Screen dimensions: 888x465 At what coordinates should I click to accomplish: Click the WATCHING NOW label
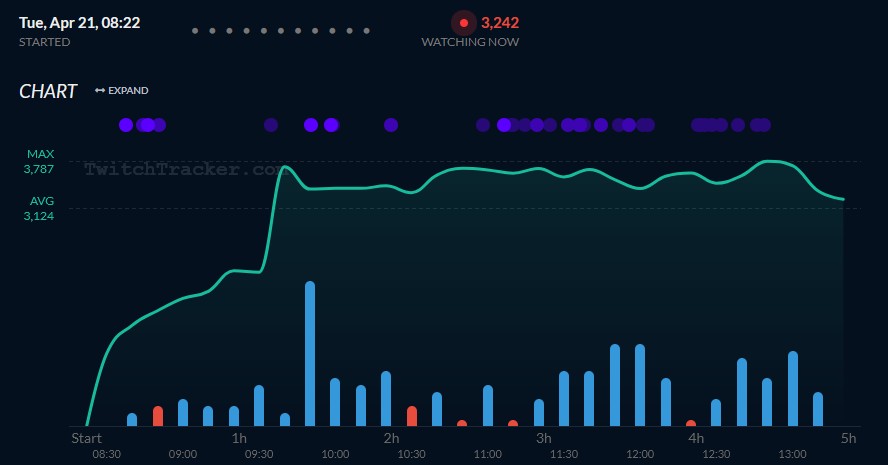(x=470, y=42)
